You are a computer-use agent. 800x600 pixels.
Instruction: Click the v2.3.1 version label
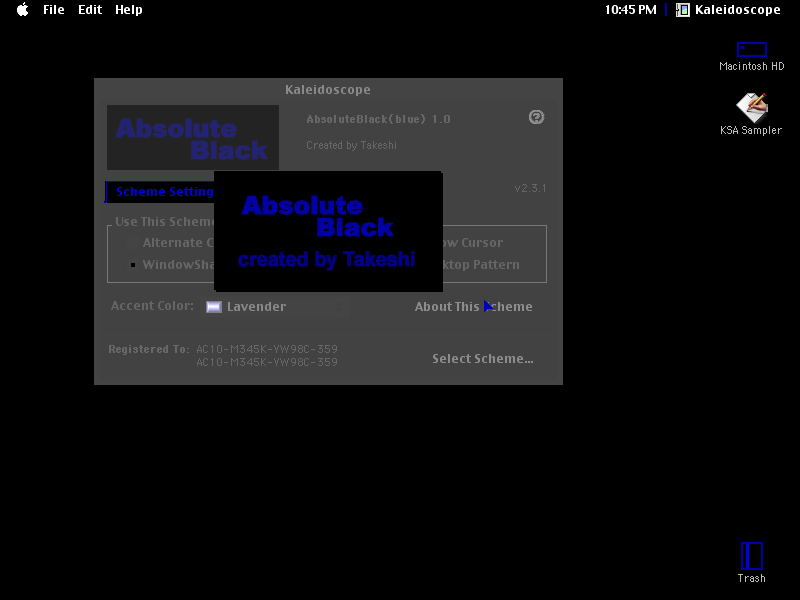point(530,188)
